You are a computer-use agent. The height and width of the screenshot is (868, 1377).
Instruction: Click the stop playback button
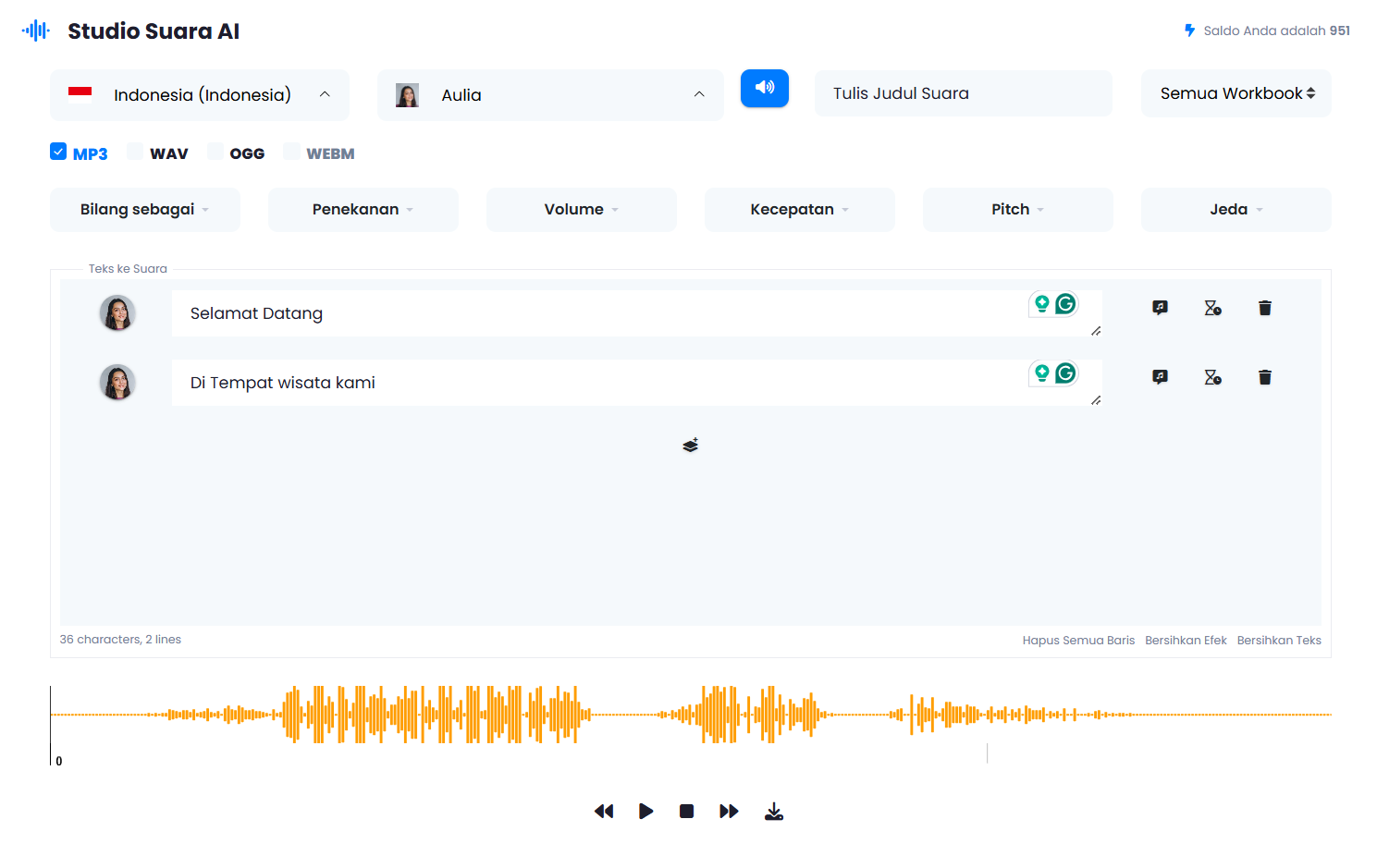point(686,812)
